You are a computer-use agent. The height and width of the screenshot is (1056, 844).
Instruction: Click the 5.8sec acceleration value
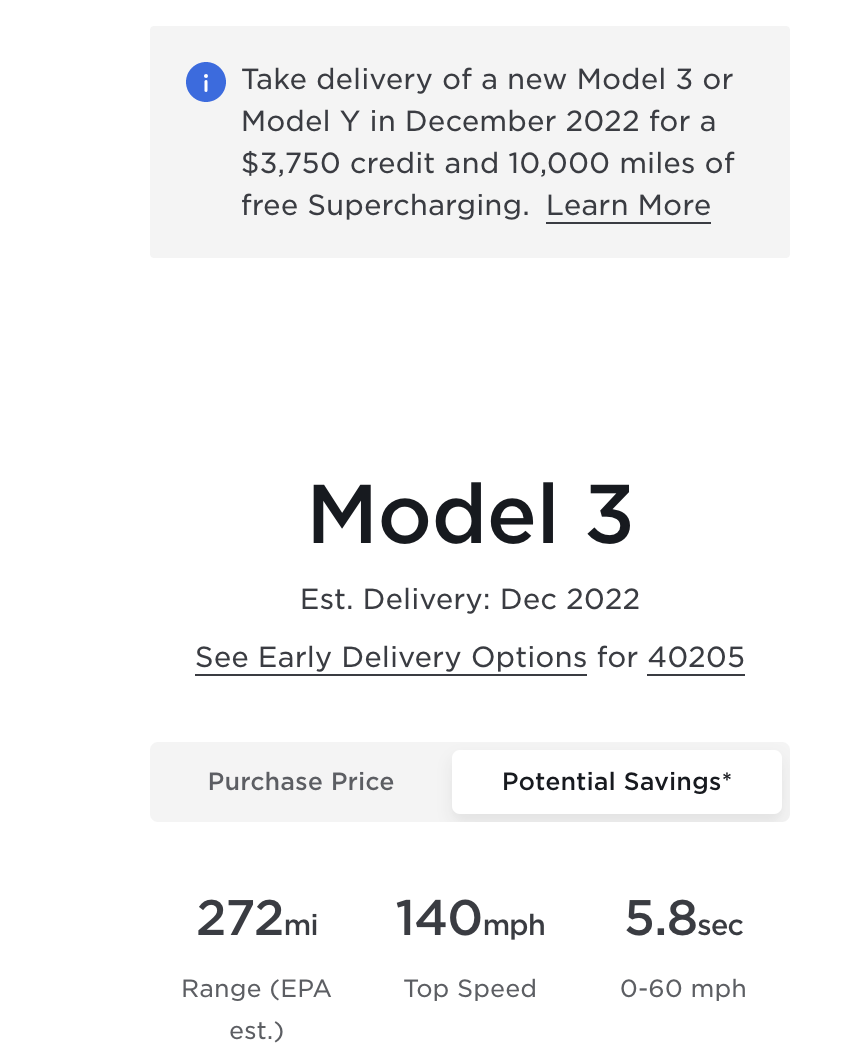[x=684, y=919]
